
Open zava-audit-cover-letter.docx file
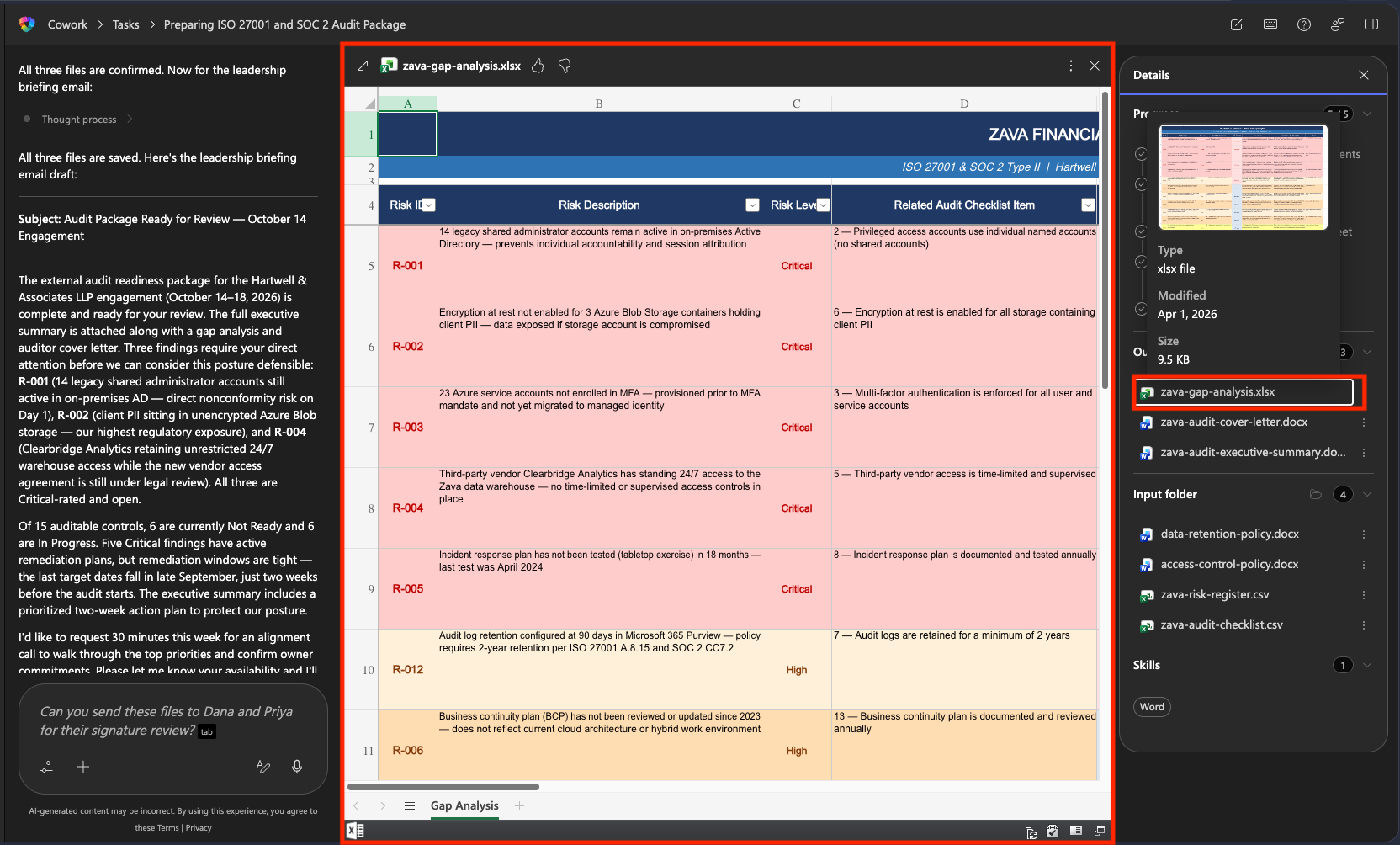click(1233, 422)
